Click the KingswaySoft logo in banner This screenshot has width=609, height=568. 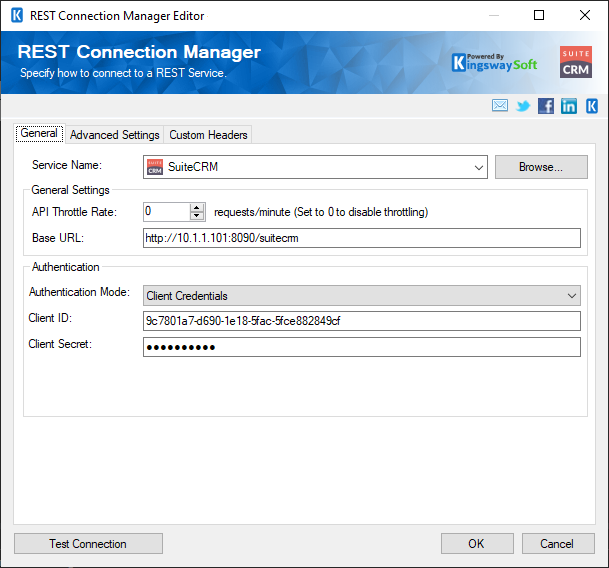(494, 62)
